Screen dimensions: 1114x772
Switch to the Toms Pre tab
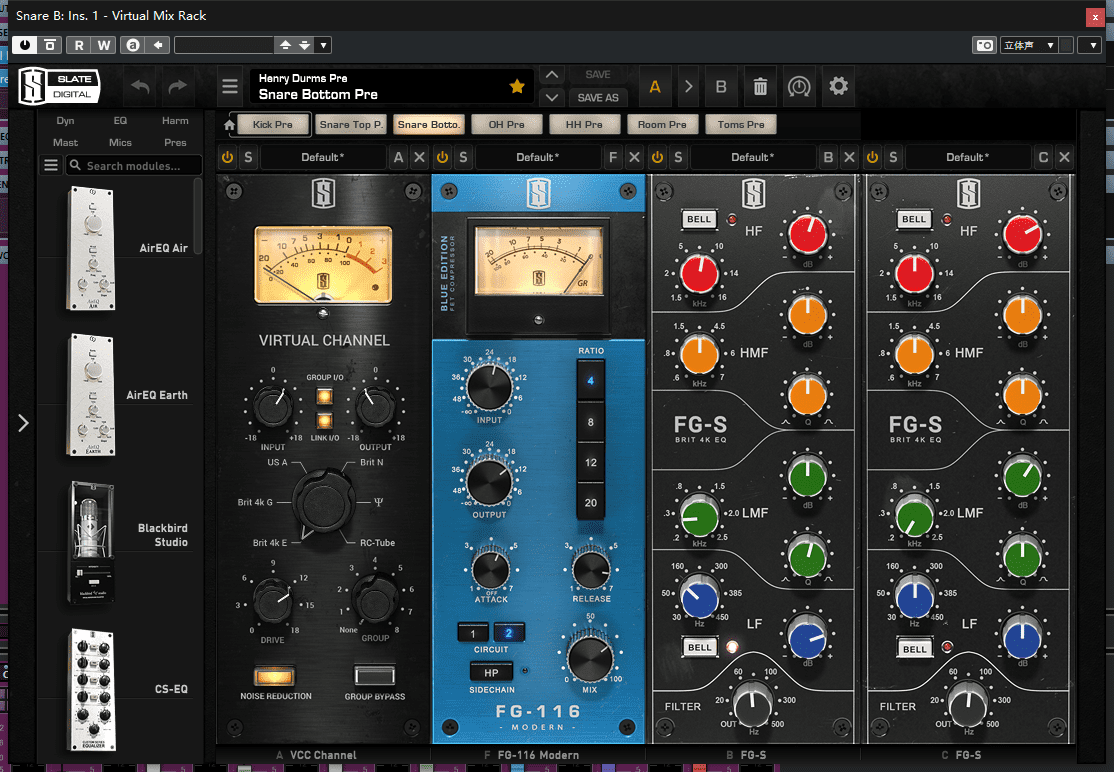click(741, 124)
